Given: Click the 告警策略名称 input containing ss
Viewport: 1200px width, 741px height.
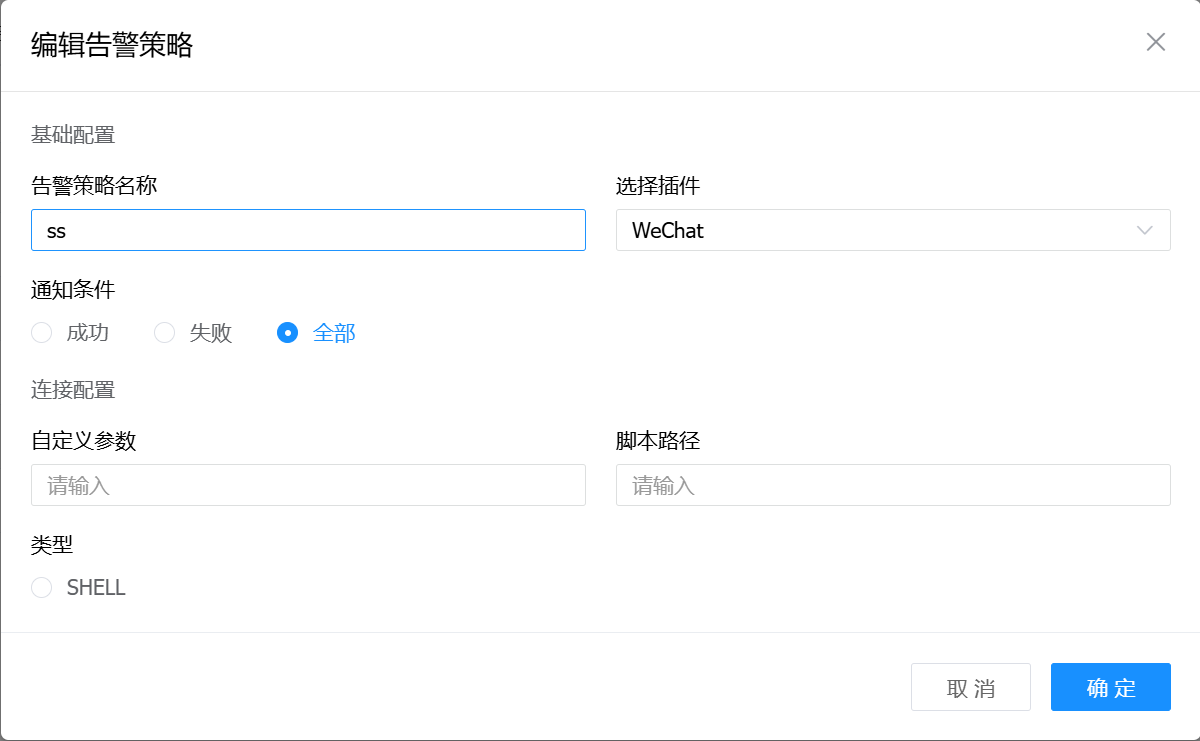Looking at the screenshot, I should tap(308, 230).
